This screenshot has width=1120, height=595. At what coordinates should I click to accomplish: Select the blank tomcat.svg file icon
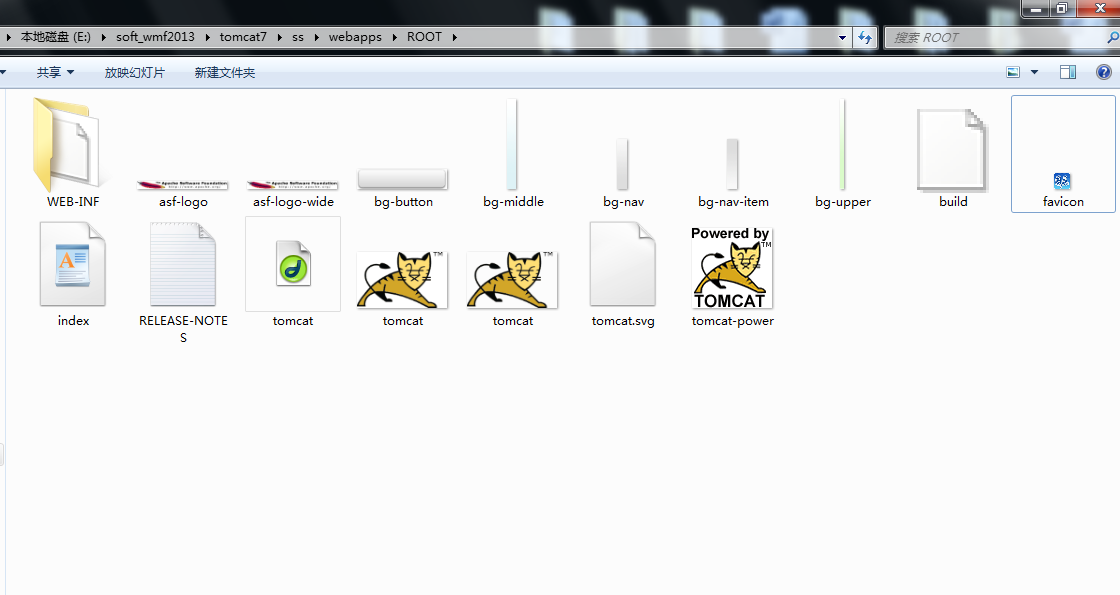click(x=623, y=264)
